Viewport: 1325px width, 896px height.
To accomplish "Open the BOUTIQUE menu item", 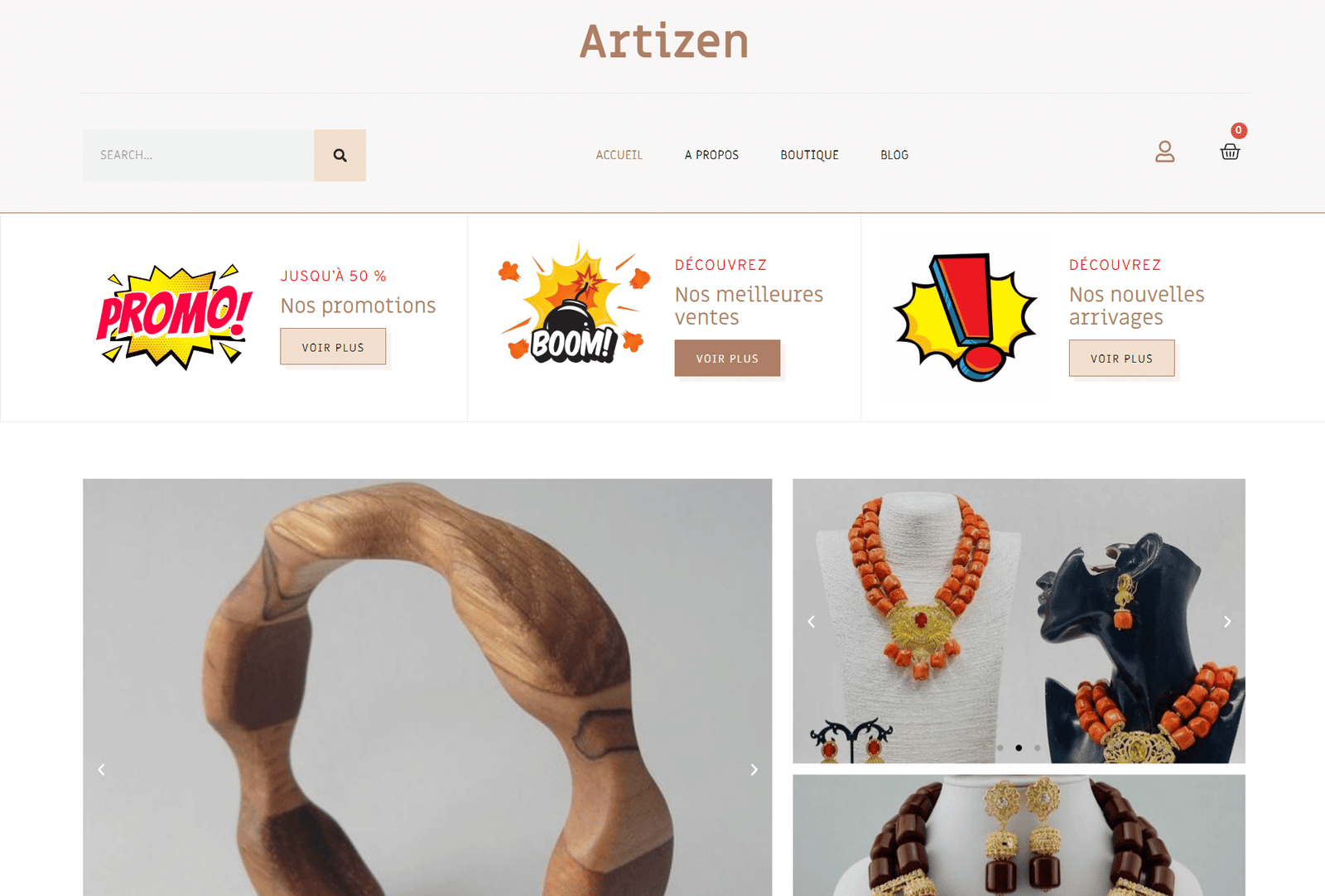I will coord(810,155).
